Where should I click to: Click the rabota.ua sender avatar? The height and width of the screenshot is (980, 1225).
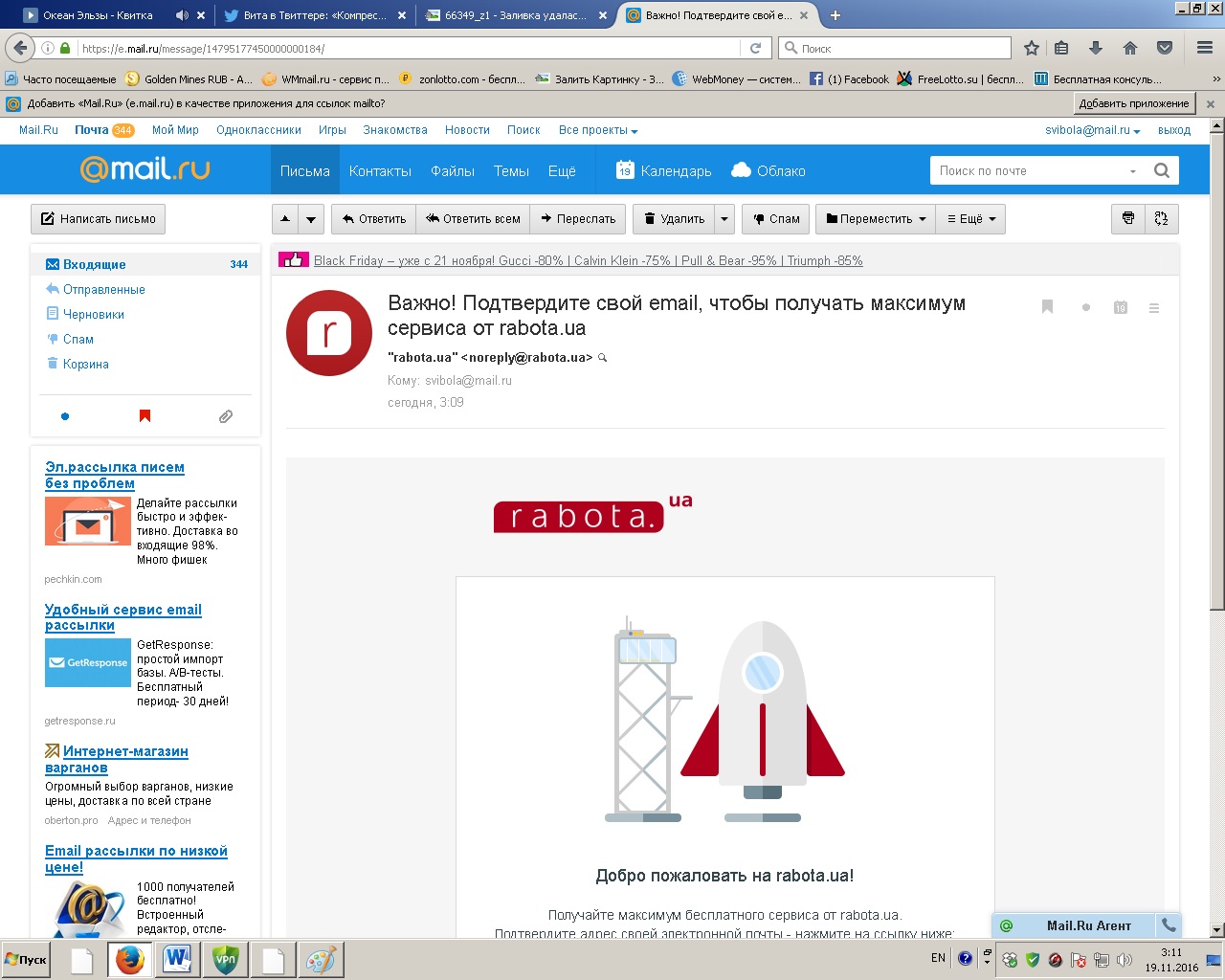(x=329, y=333)
